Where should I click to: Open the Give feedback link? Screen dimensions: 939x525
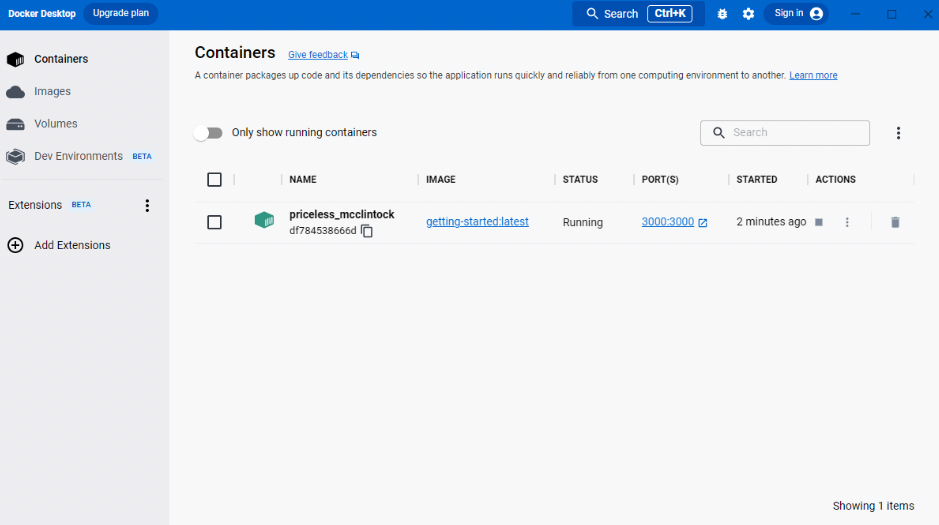[x=318, y=54]
